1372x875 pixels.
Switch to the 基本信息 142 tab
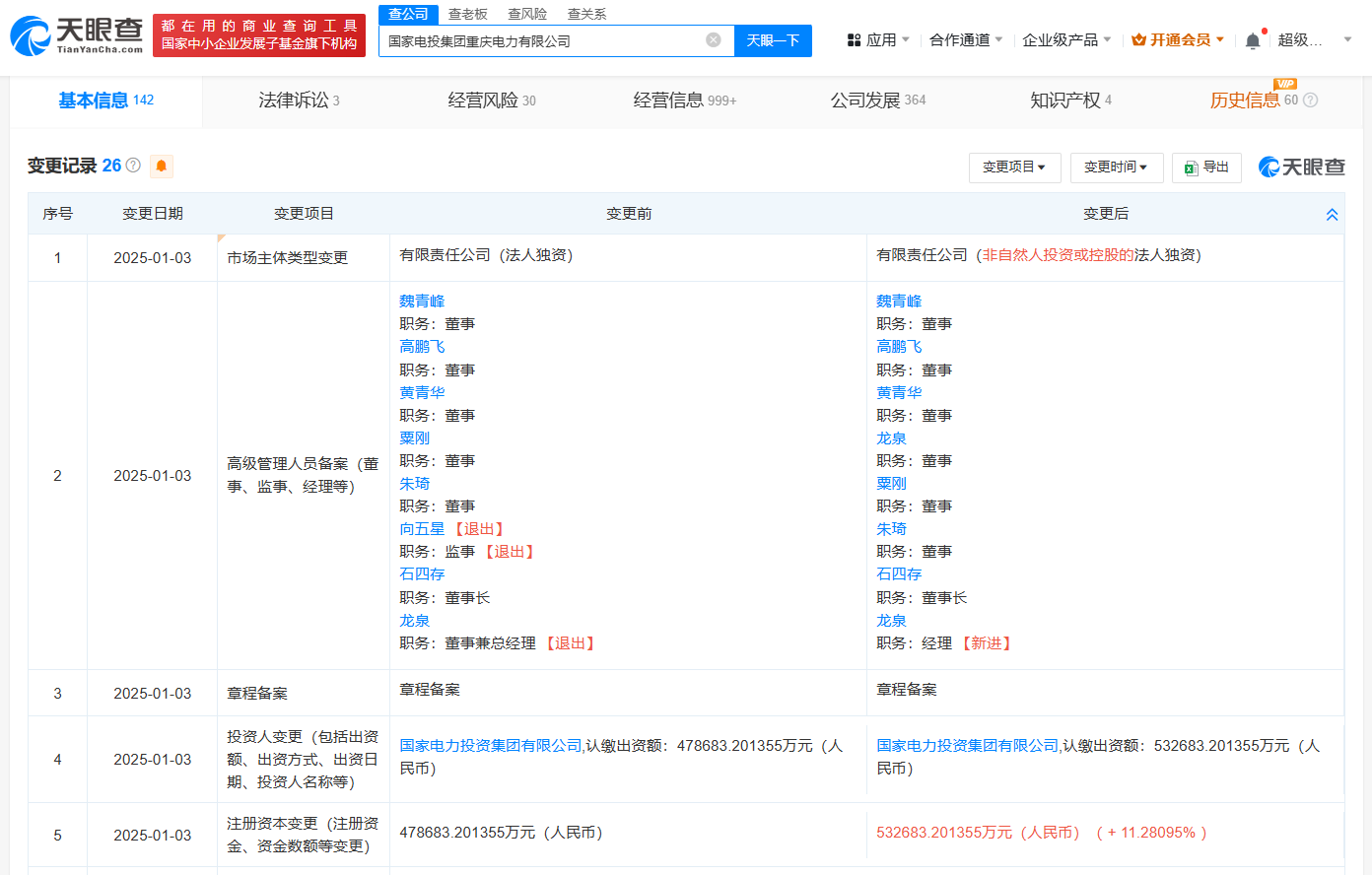105,101
